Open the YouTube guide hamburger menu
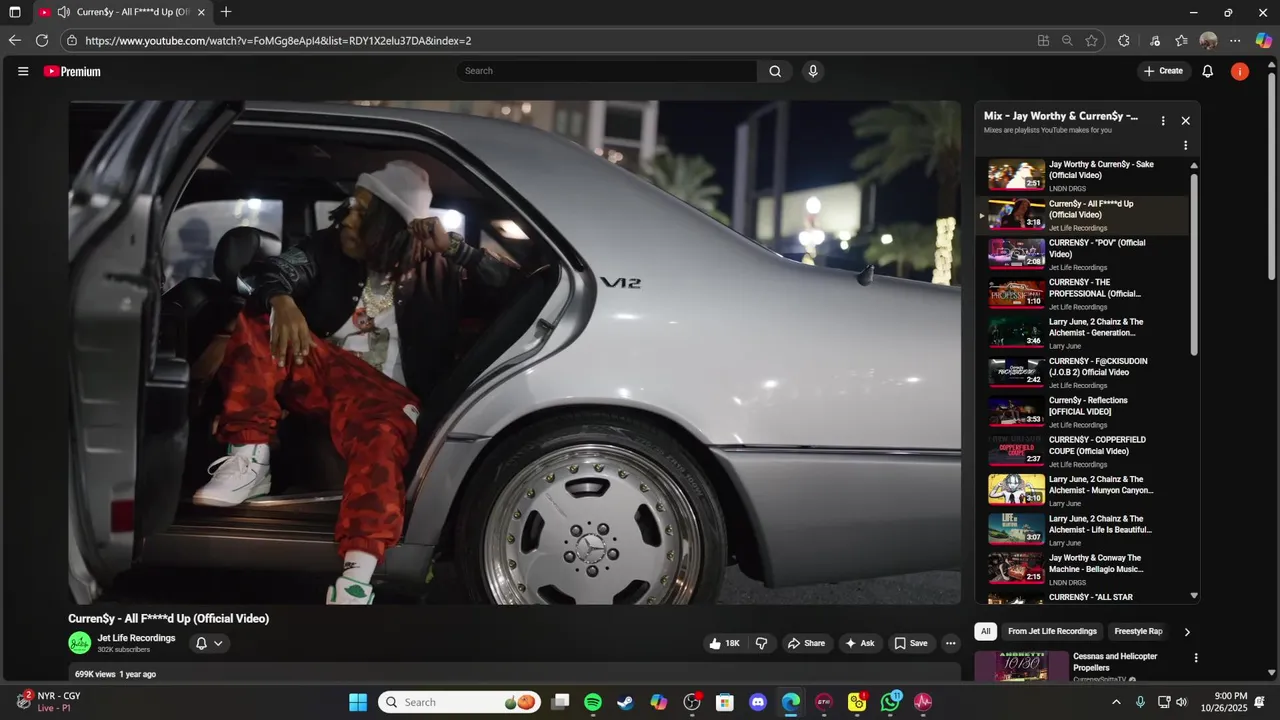1280x720 pixels. click(23, 71)
